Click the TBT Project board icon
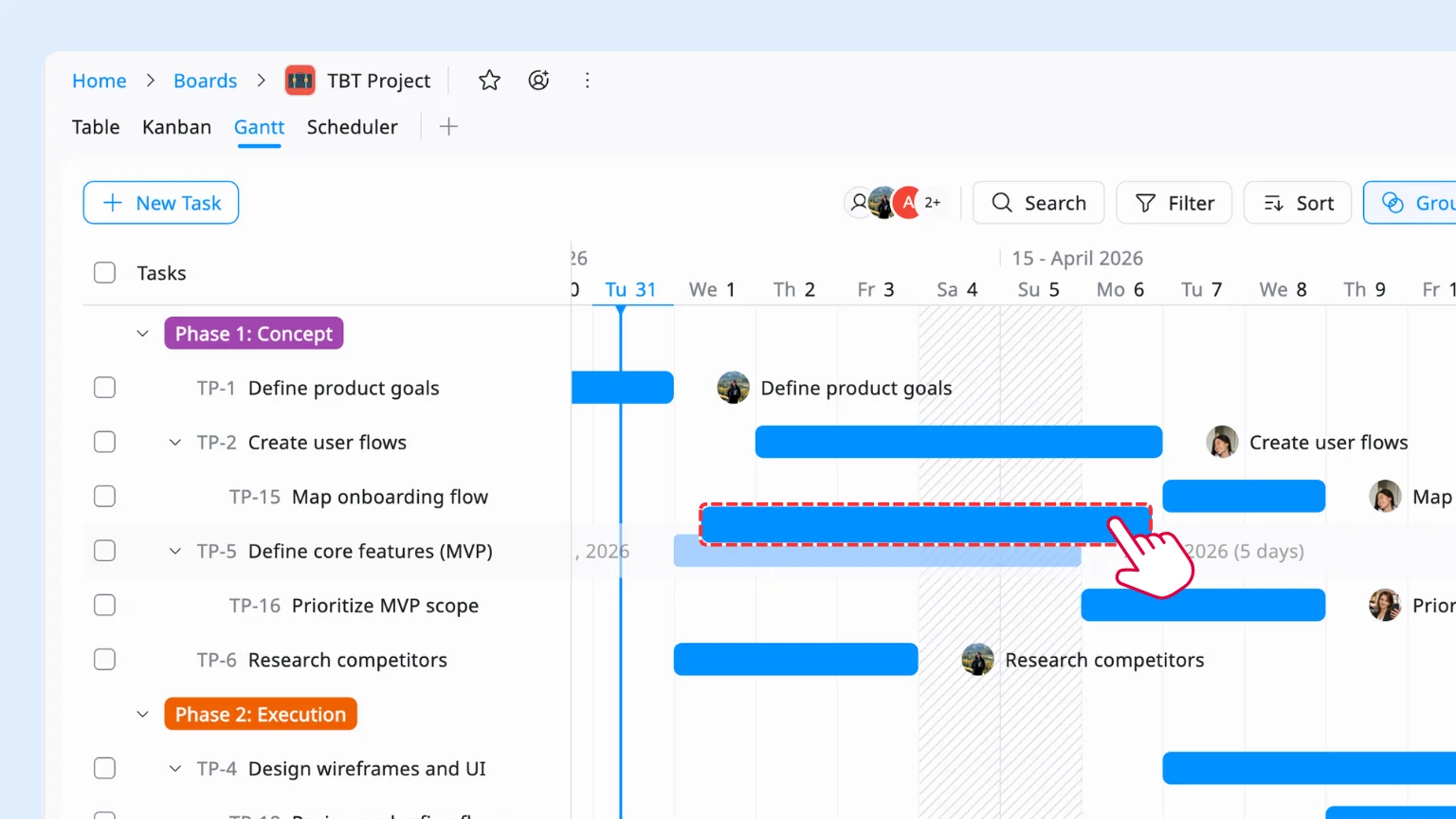Screen dimensions: 1456x819 pos(300,81)
